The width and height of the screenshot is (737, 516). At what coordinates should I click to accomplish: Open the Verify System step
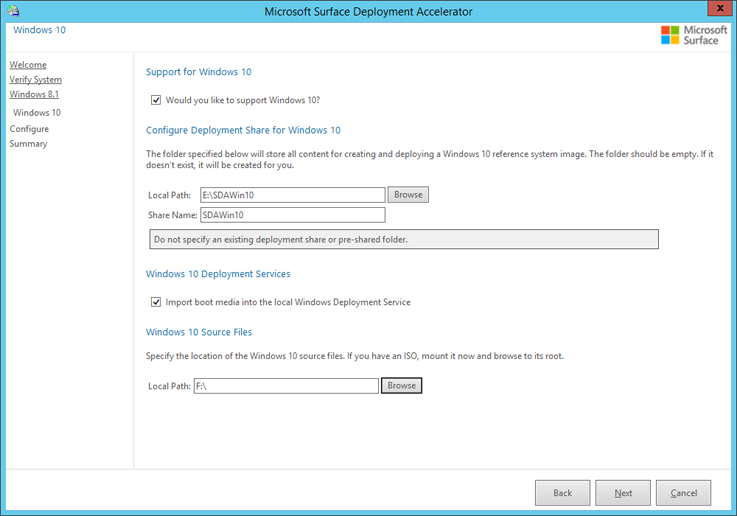pyautogui.click(x=36, y=80)
